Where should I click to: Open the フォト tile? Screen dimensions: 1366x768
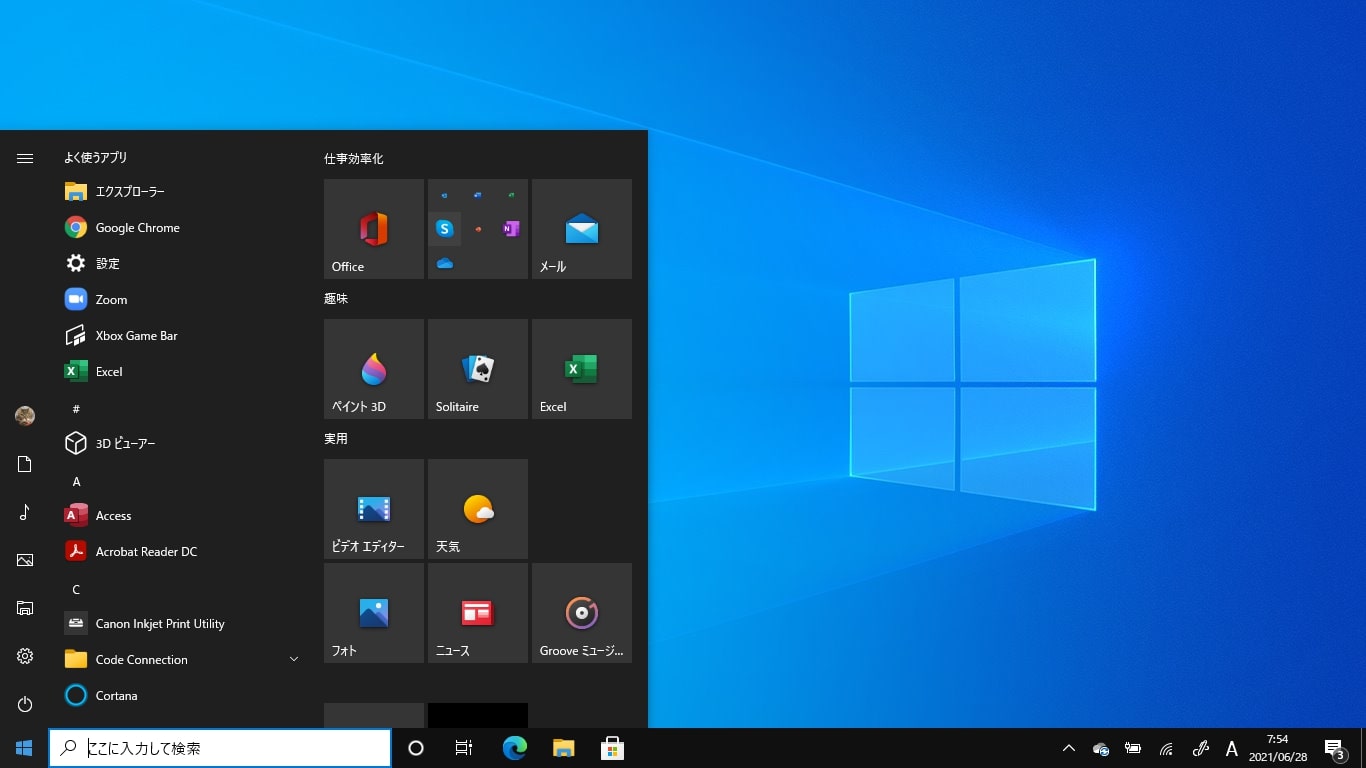click(374, 613)
